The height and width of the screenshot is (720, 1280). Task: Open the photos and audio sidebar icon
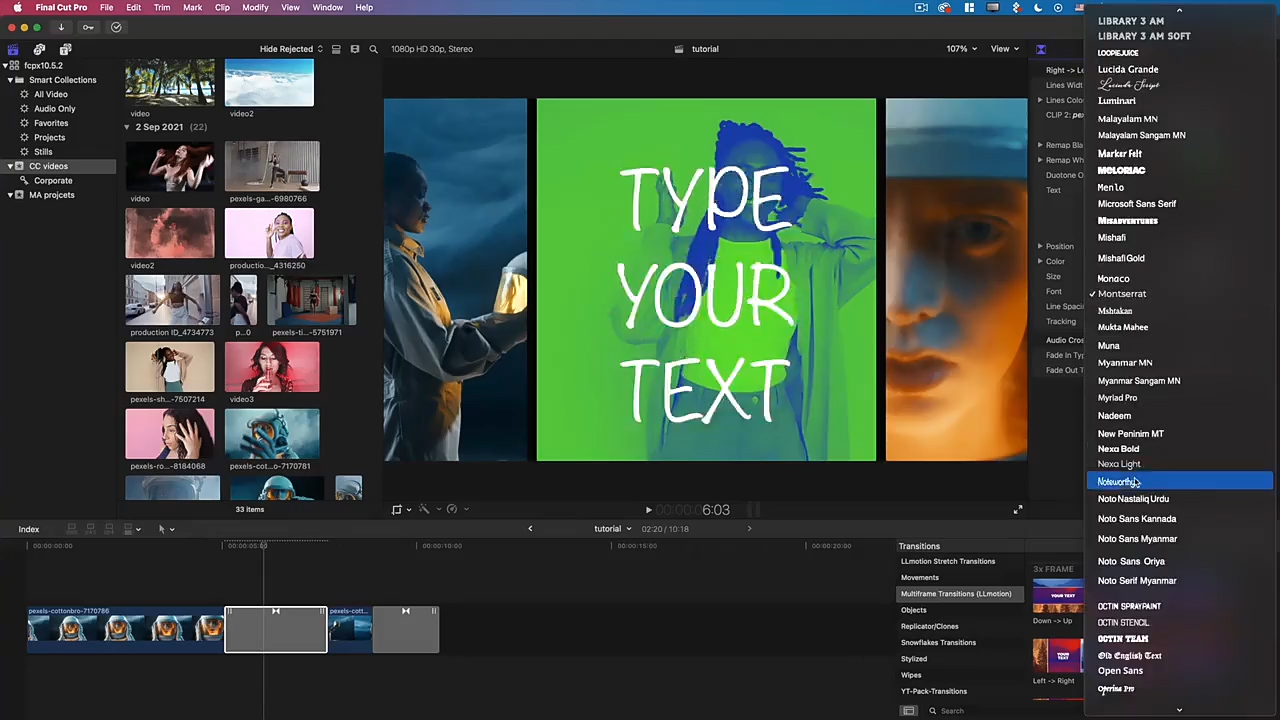click(x=39, y=49)
